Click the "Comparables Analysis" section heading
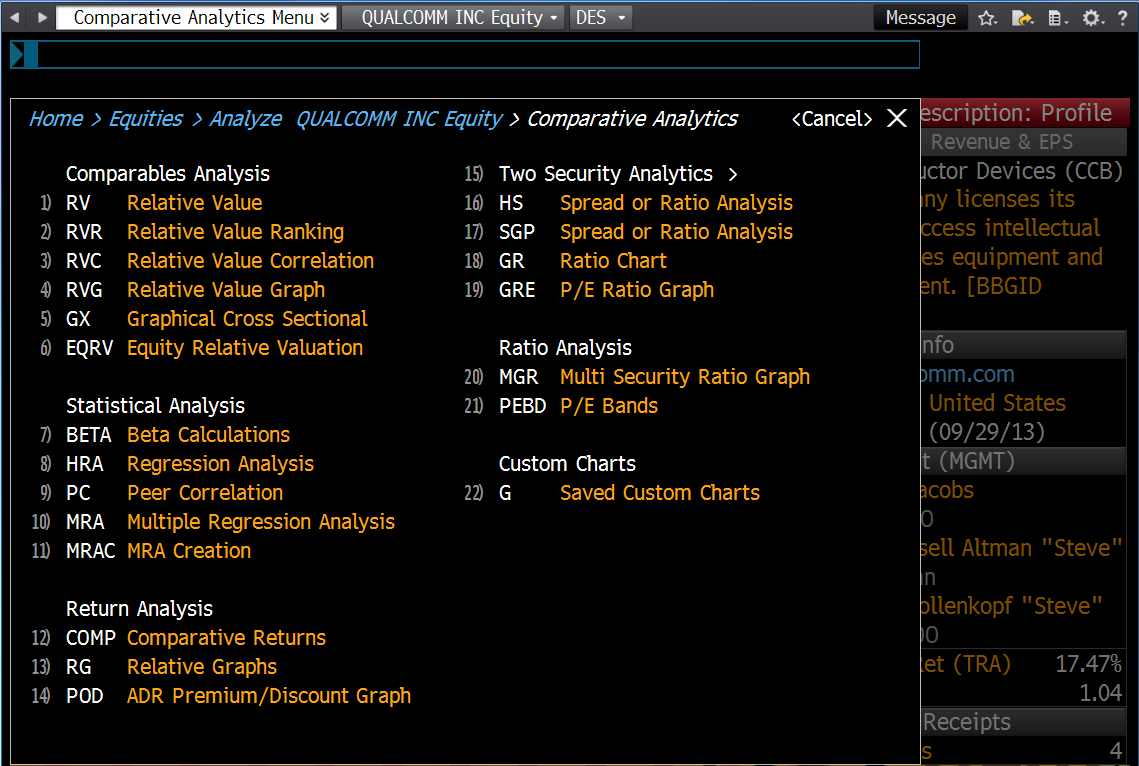Viewport: 1139px width, 766px height. click(x=168, y=174)
